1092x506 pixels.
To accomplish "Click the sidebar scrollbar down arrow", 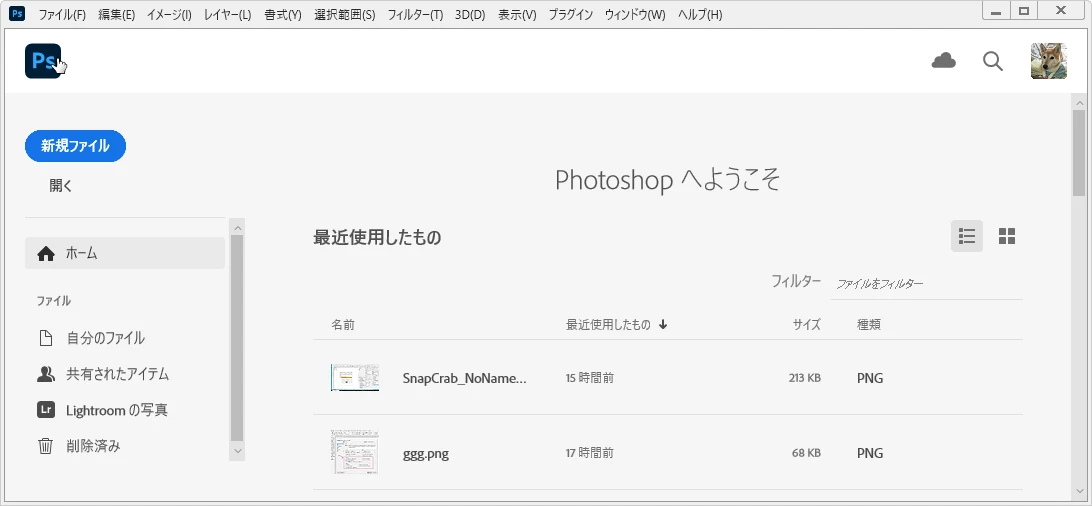I will pos(237,452).
